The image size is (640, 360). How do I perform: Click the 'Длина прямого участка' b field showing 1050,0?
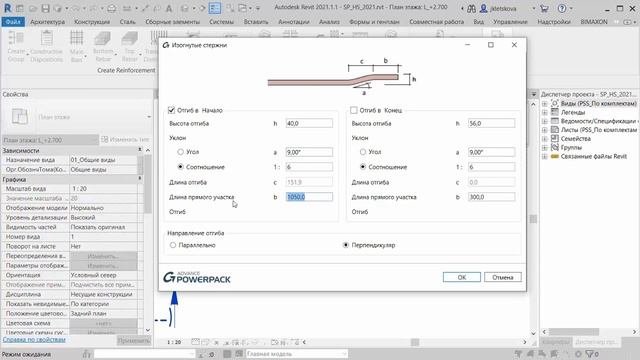point(309,197)
